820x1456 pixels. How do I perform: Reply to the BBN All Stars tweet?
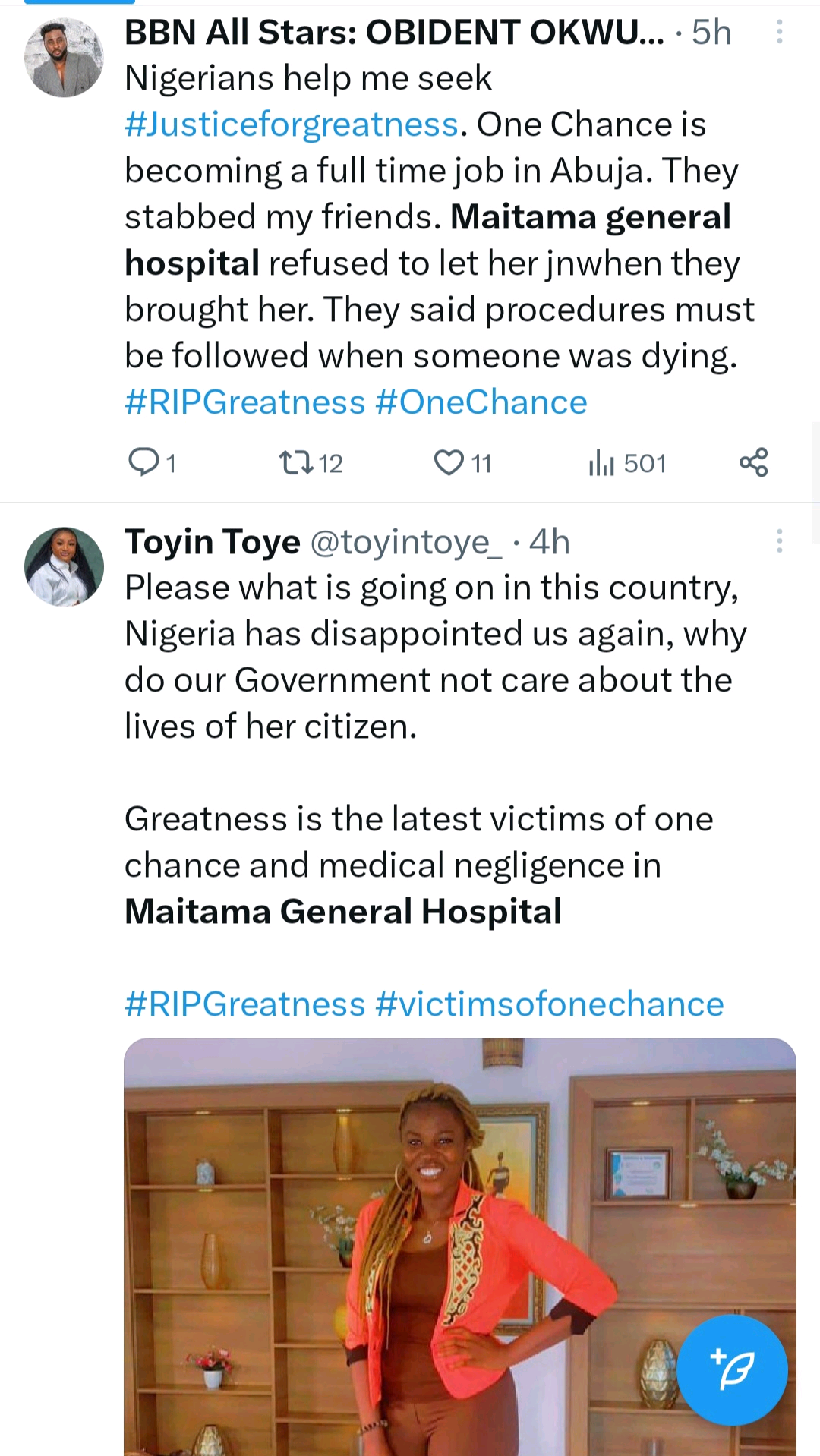[x=143, y=462]
